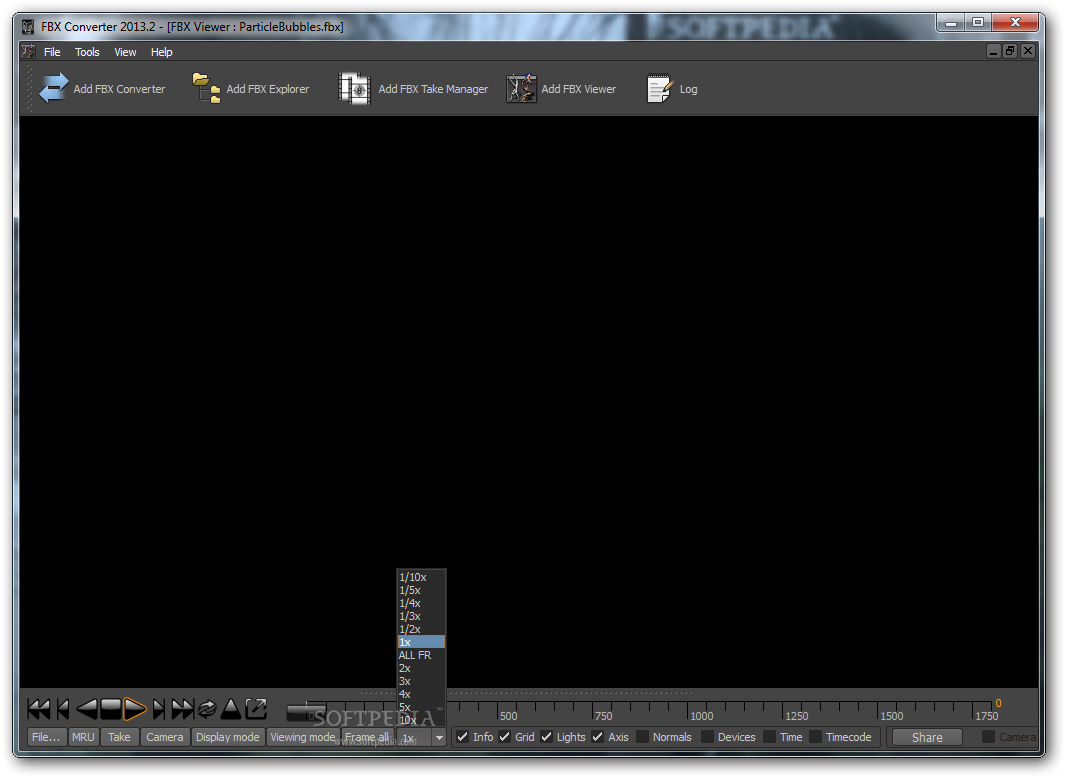The image size is (1066, 778).
Task: Pick 1/2x playback speed
Action: click(x=421, y=629)
